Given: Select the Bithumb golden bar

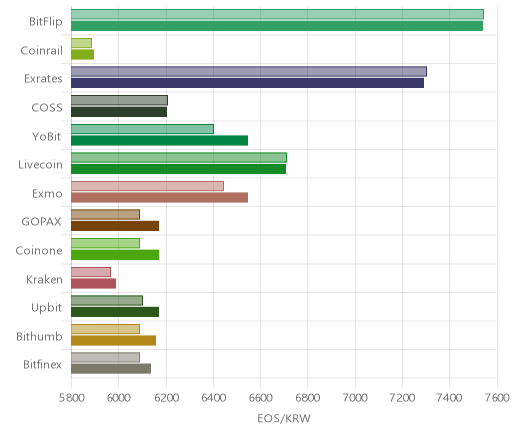Looking at the screenshot, I should pyautogui.click(x=113, y=341).
